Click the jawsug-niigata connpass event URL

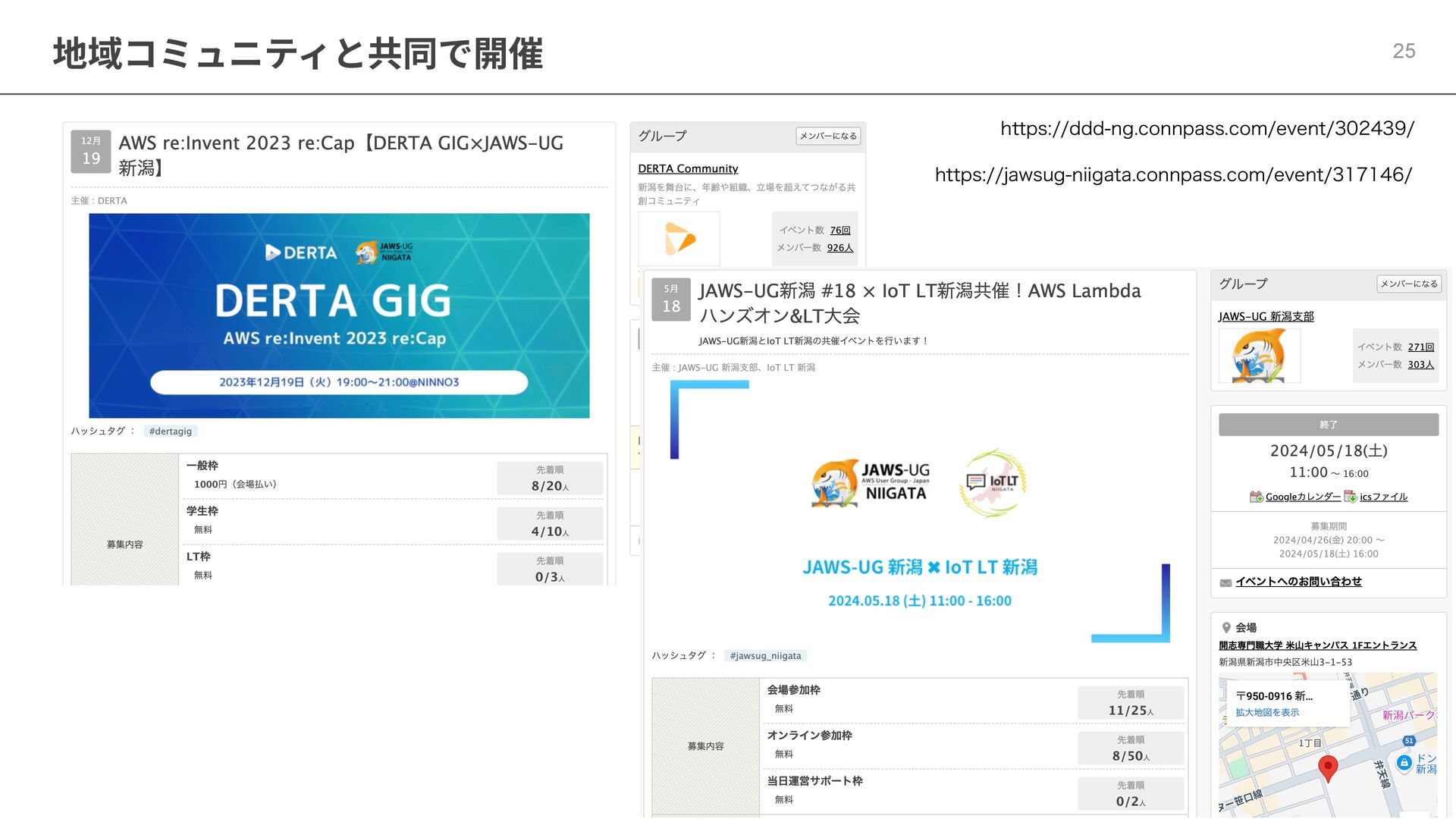coord(1173,175)
